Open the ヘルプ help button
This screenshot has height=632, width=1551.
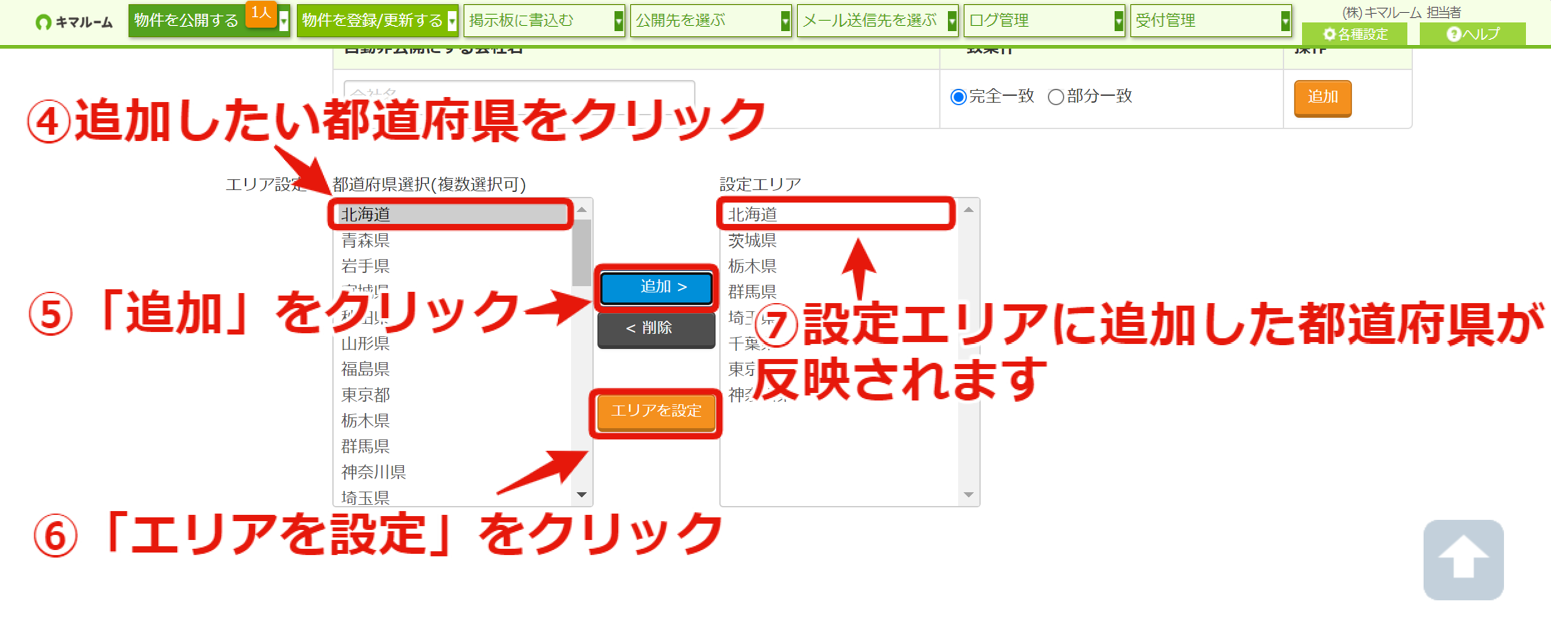click(x=1473, y=34)
